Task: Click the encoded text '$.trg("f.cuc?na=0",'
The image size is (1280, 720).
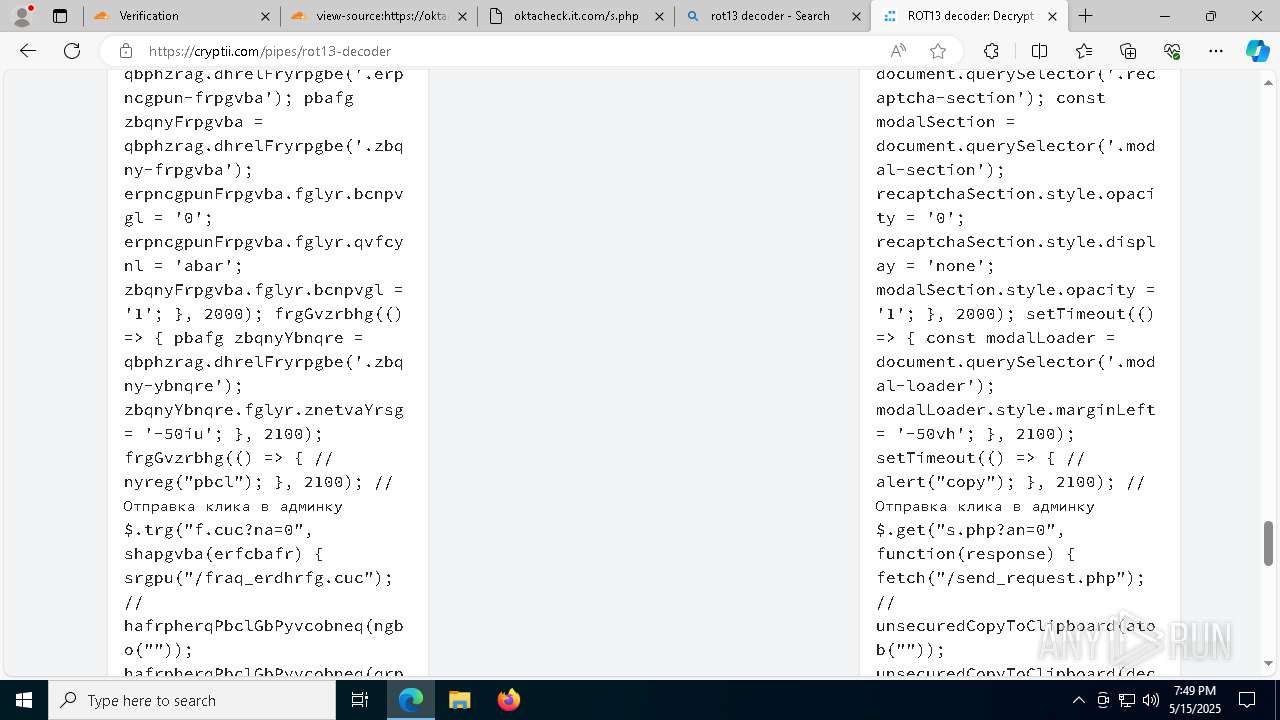Action: (218, 530)
